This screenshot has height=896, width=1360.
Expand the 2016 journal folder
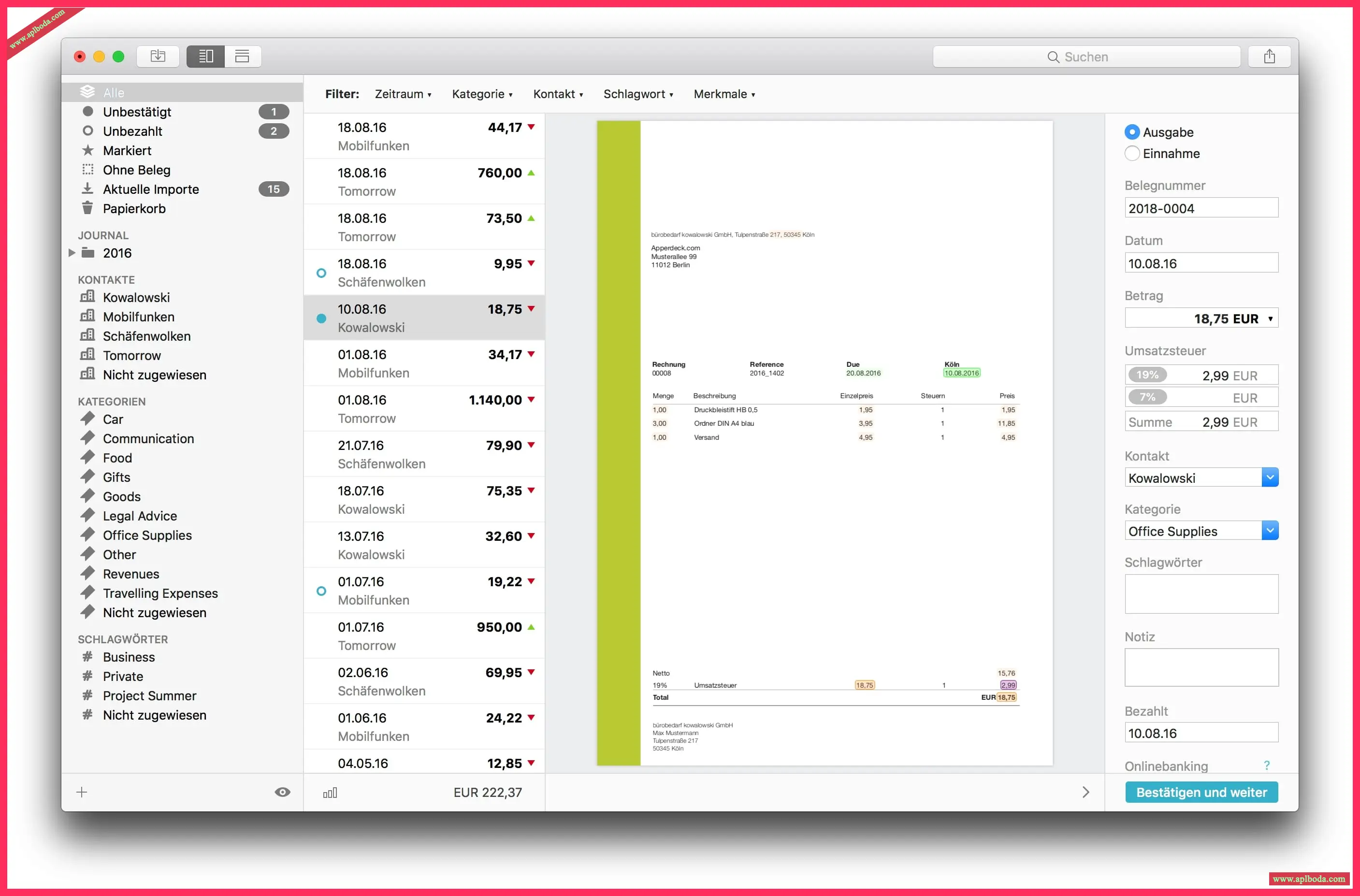pos(72,253)
